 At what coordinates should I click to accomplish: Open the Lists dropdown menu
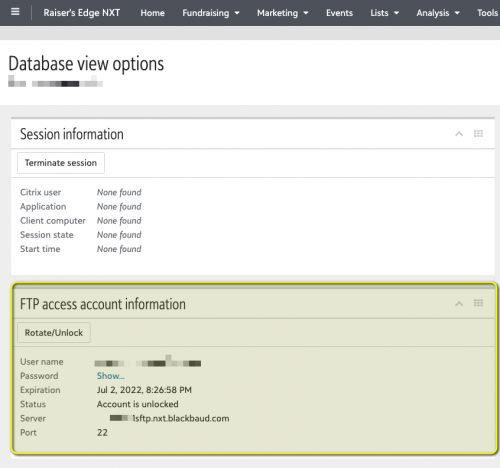point(384,13)
